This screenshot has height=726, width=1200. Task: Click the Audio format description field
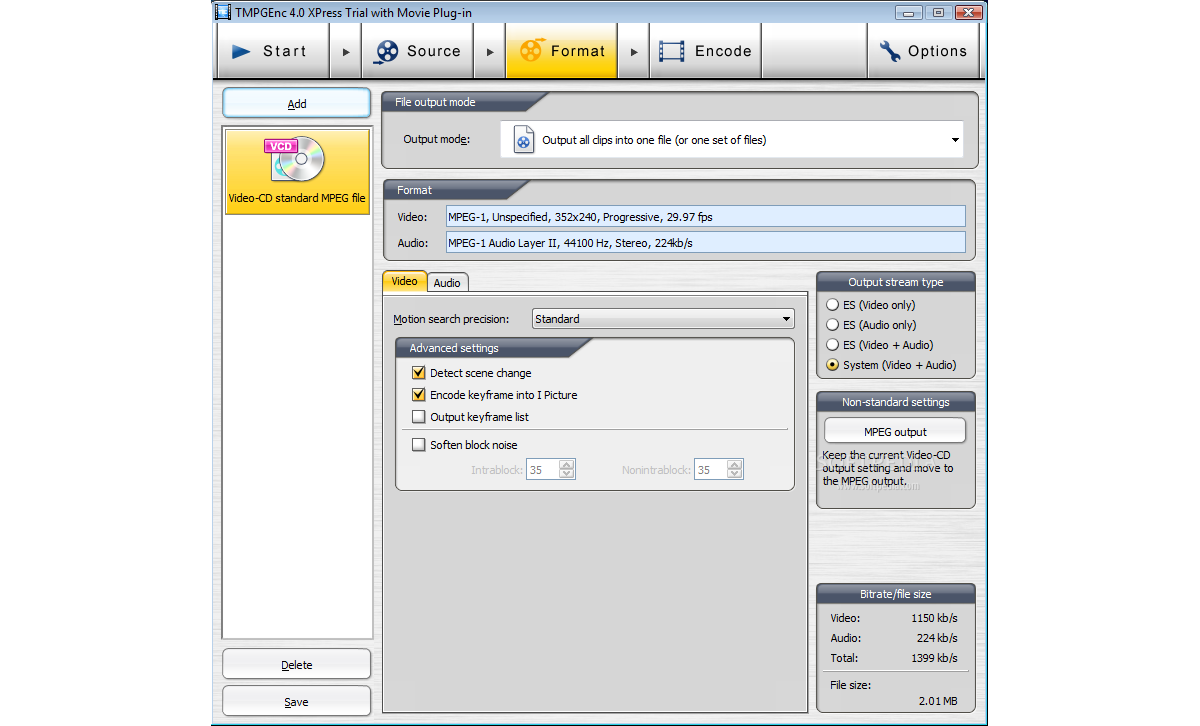[x=706, y=243]
